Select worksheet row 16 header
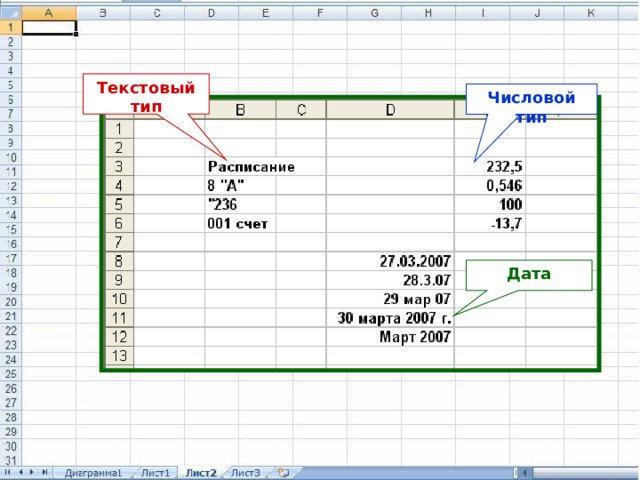The height and width of the screenshot is (480, 640). pos(11,244)
